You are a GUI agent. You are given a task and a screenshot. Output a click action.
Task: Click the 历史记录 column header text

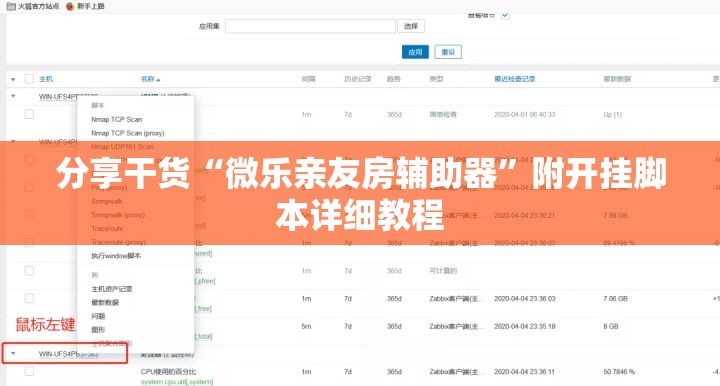(358, 79)
